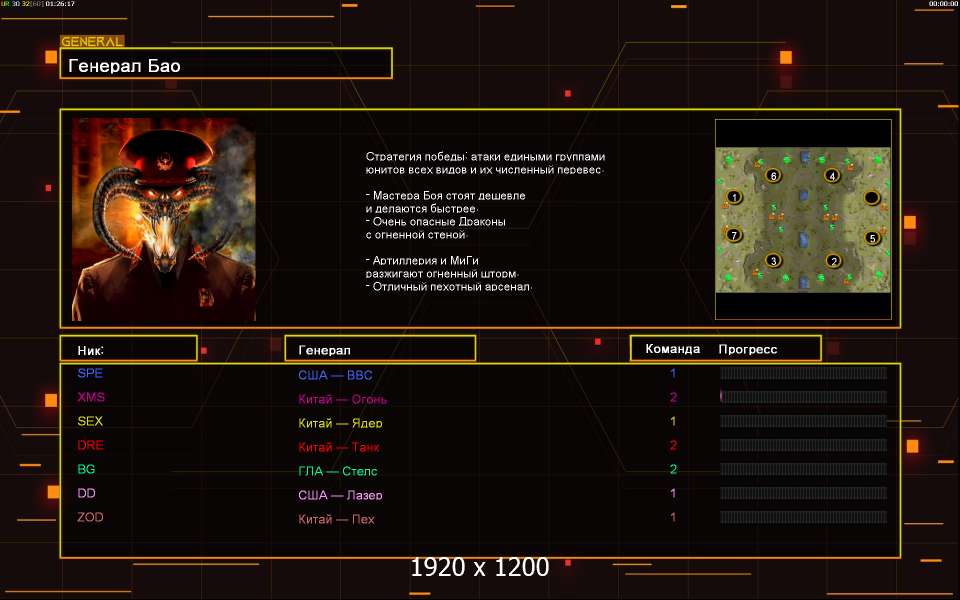Viewport: 960px width, 600px height.
Task: Click the 'США — ВВС' general entry
Action: pos(335,375)
